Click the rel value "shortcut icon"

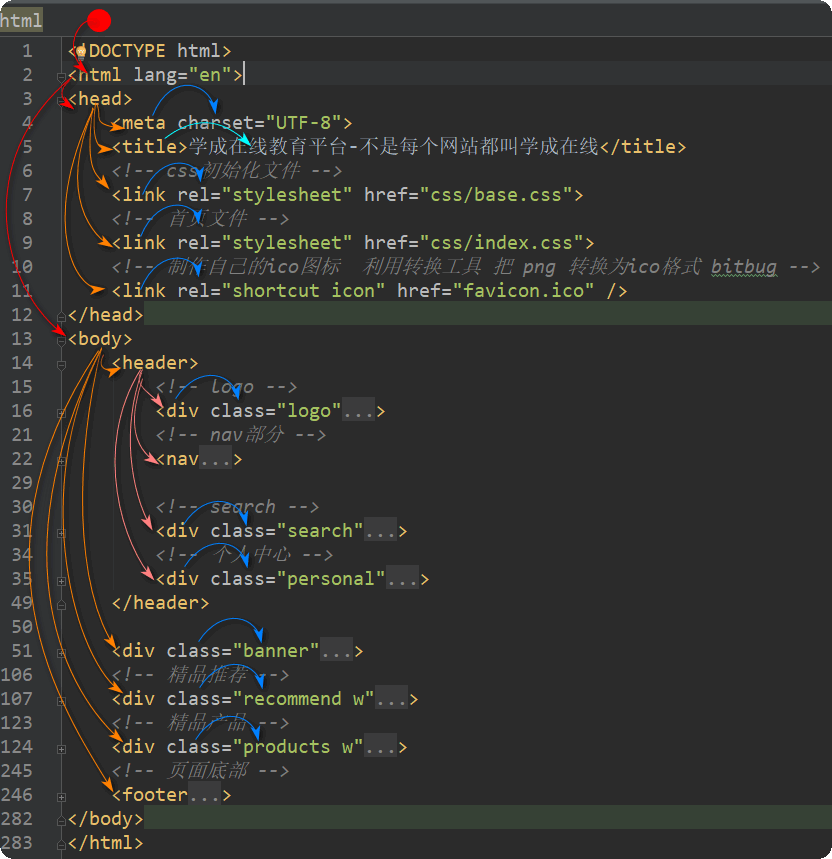point(303,290)
